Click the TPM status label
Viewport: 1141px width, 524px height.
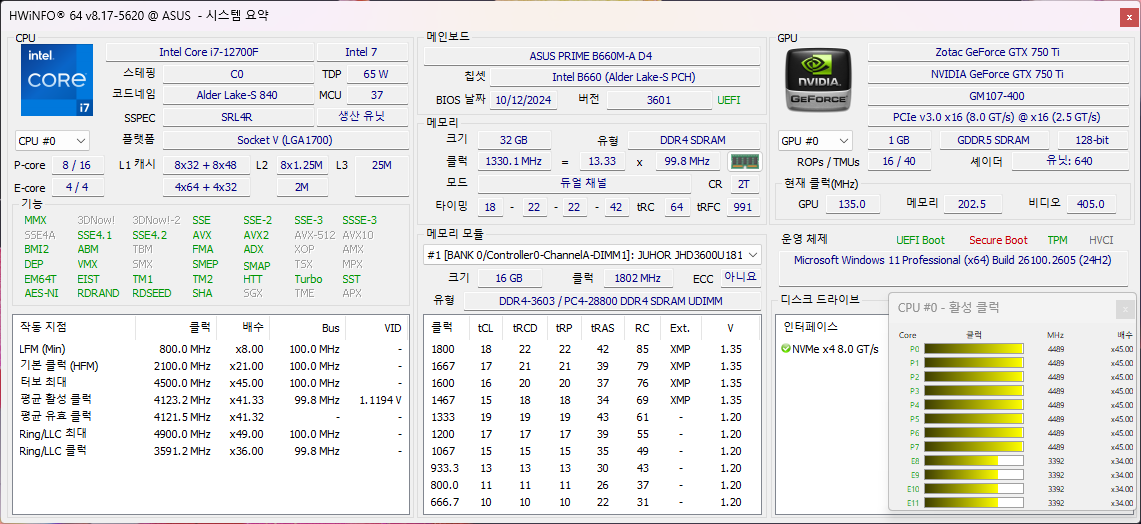pyautogui.click(x=1057, y=239)
